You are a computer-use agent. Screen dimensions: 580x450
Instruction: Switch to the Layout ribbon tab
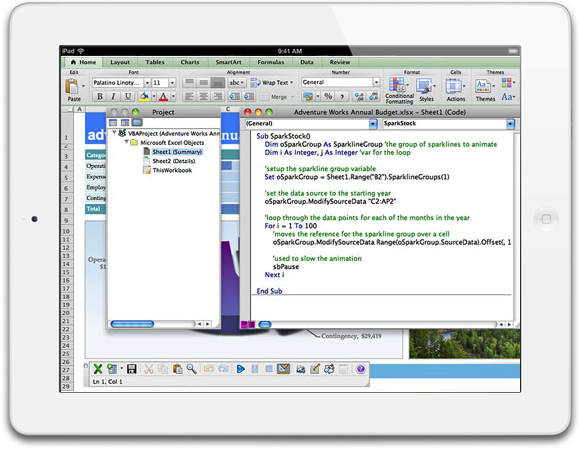pos(120,62)
